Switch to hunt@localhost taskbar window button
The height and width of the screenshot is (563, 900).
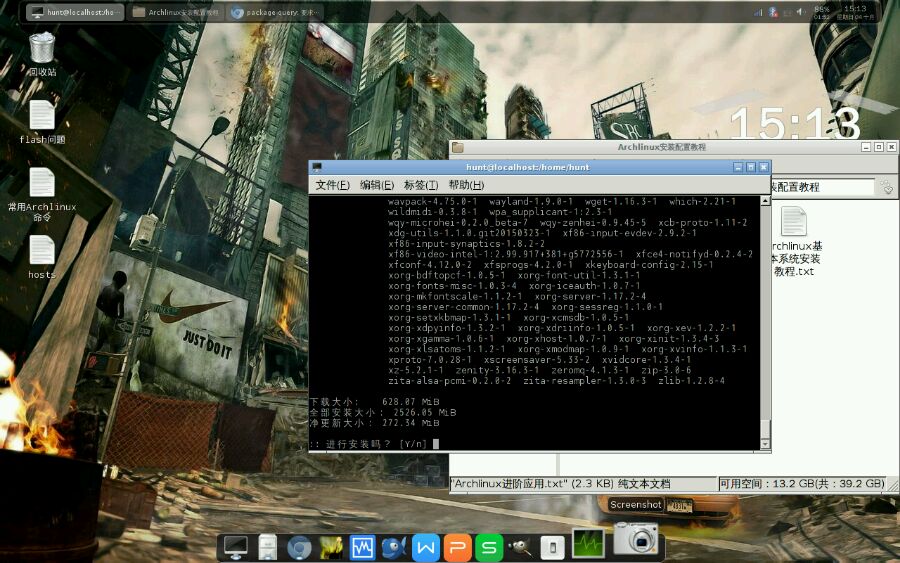coord(75,12)
